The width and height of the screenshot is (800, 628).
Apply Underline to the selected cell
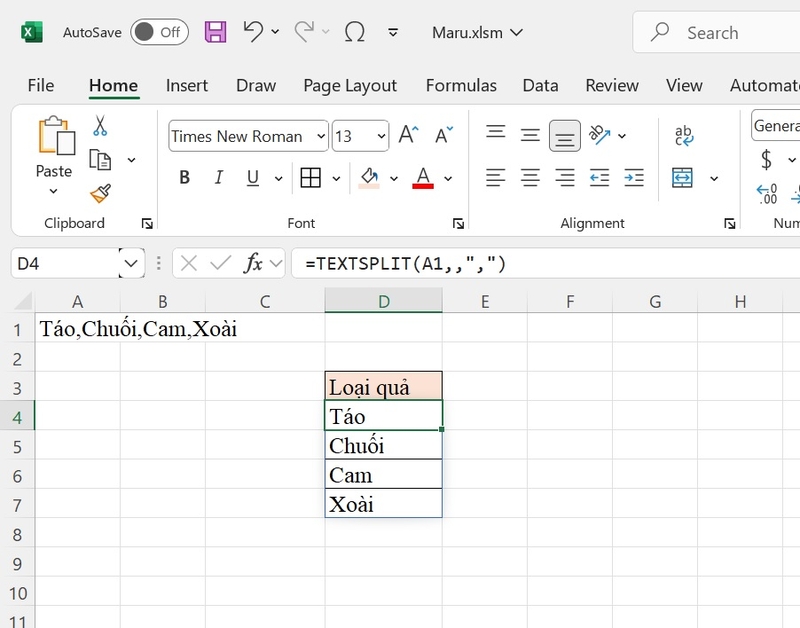point(251,177)
